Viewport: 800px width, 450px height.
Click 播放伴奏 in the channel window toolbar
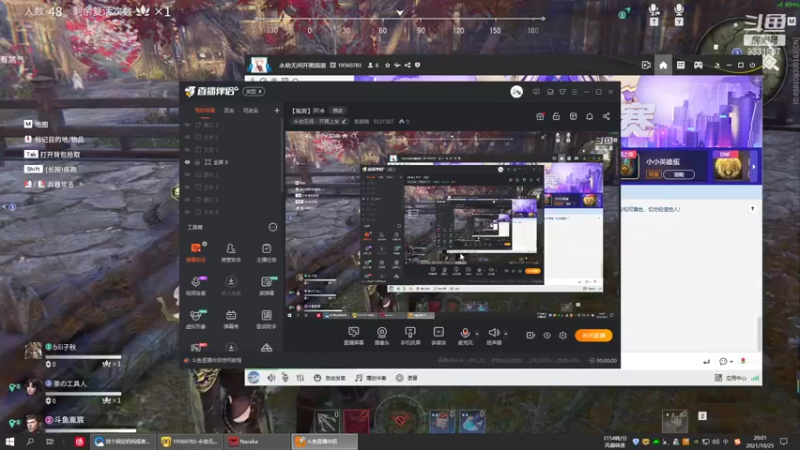click(371, 378)
